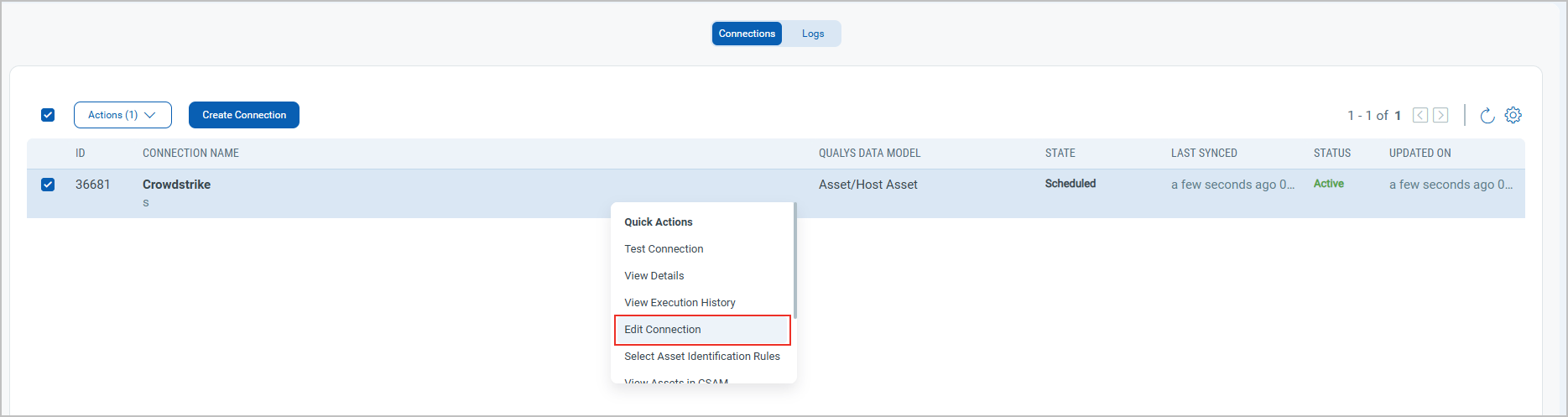Select Test Connection menu item

pos(664,249)
